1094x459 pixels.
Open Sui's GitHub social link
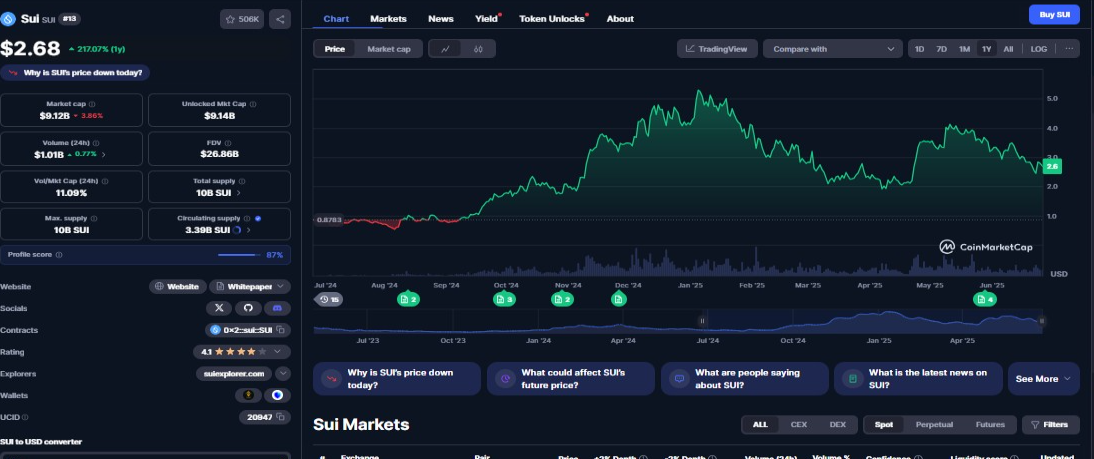pos(248,308)
